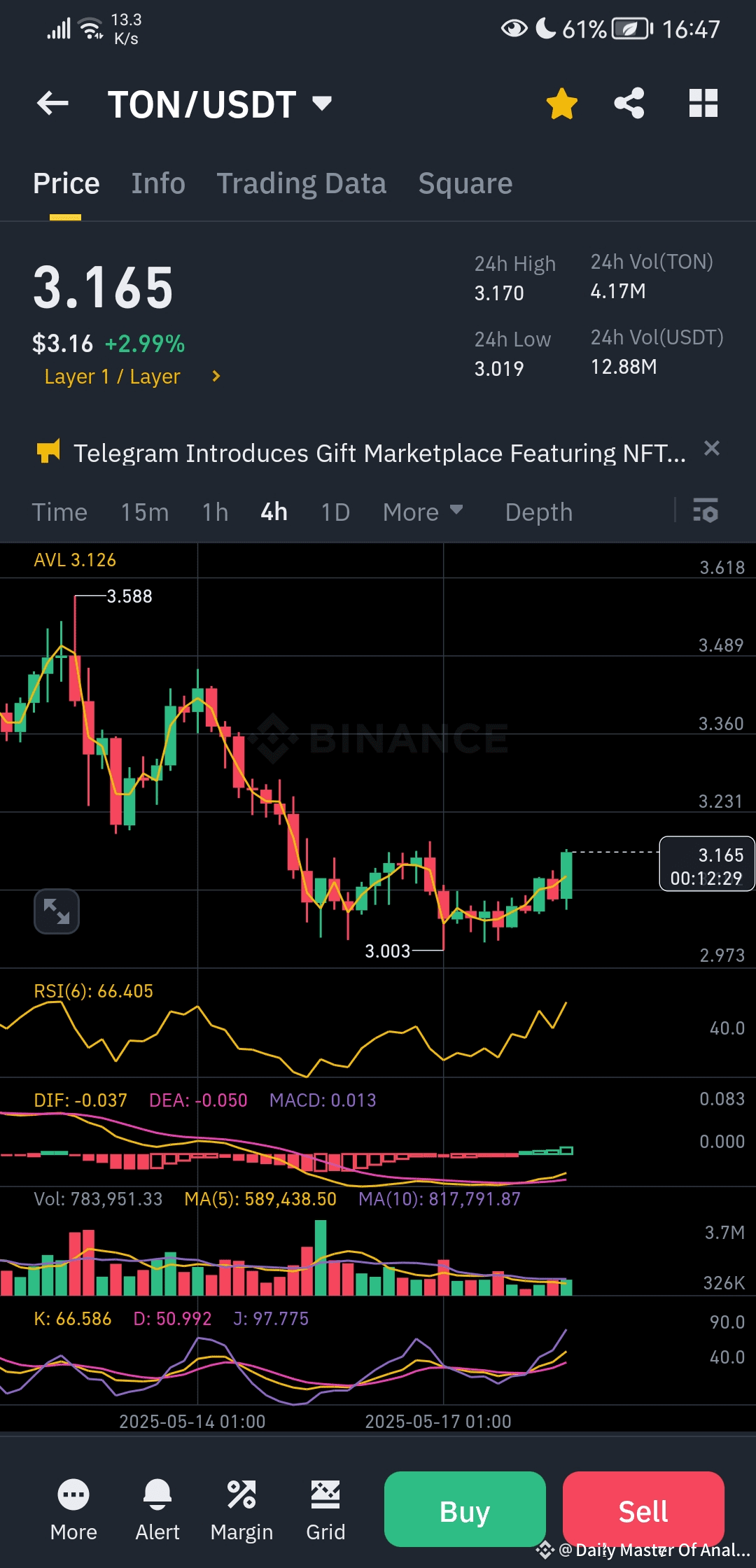Tap the 2025-05-14 01:00 date label
Viewport: 756px width, 1568px height.
pos(192,1422)
